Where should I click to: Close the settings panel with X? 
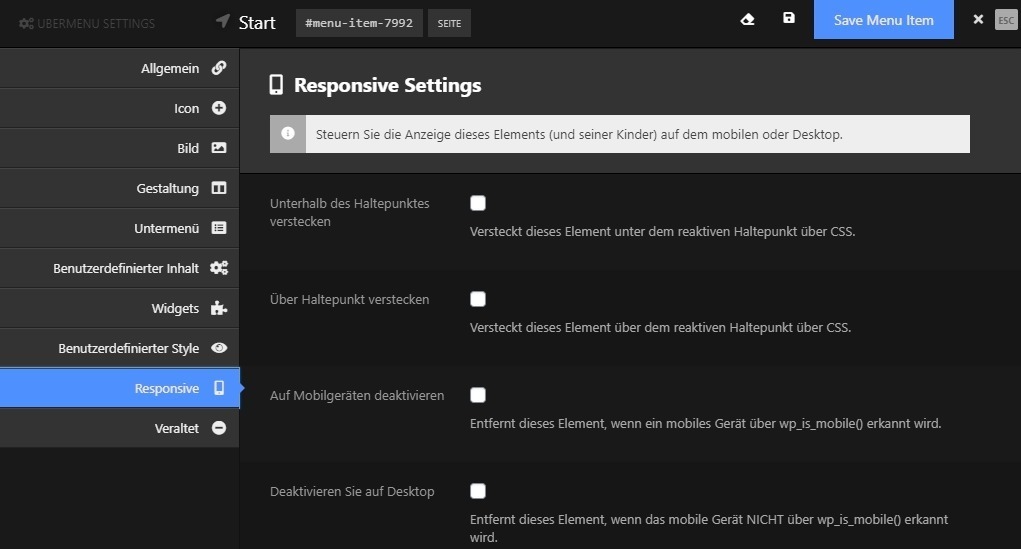(978, 20)
